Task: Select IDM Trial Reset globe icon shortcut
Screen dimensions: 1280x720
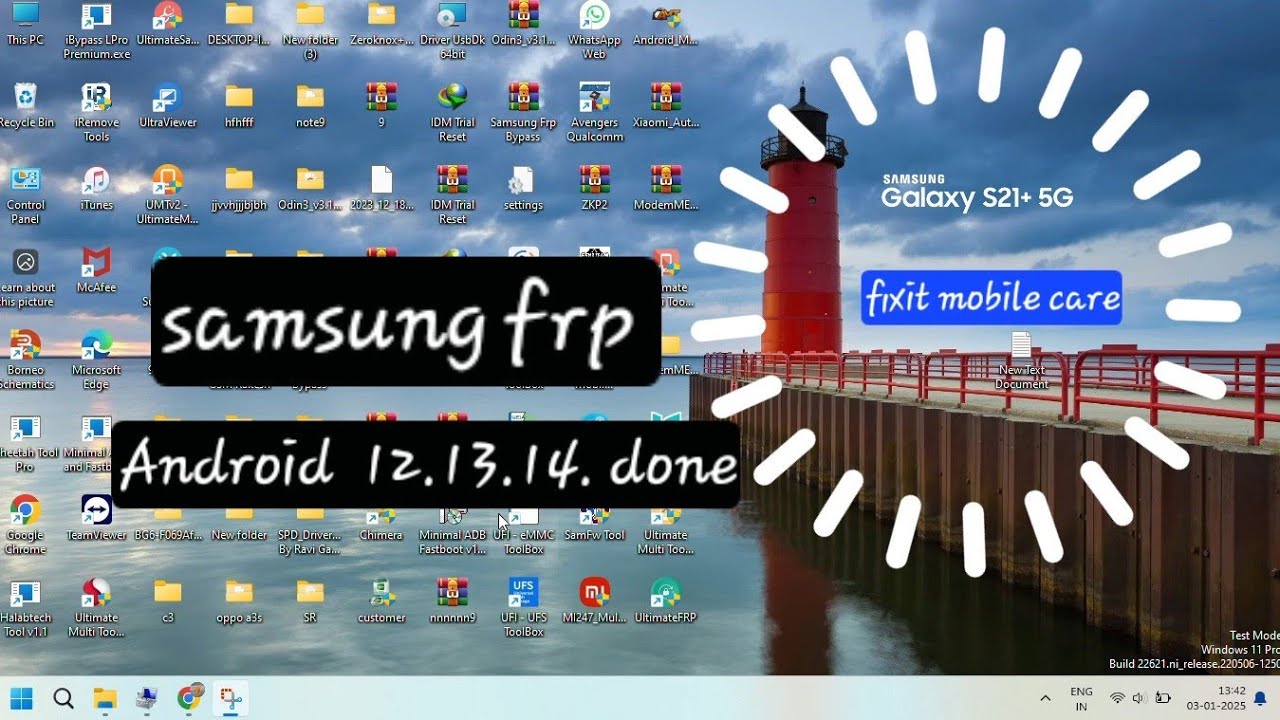Action: pos(452,112)
